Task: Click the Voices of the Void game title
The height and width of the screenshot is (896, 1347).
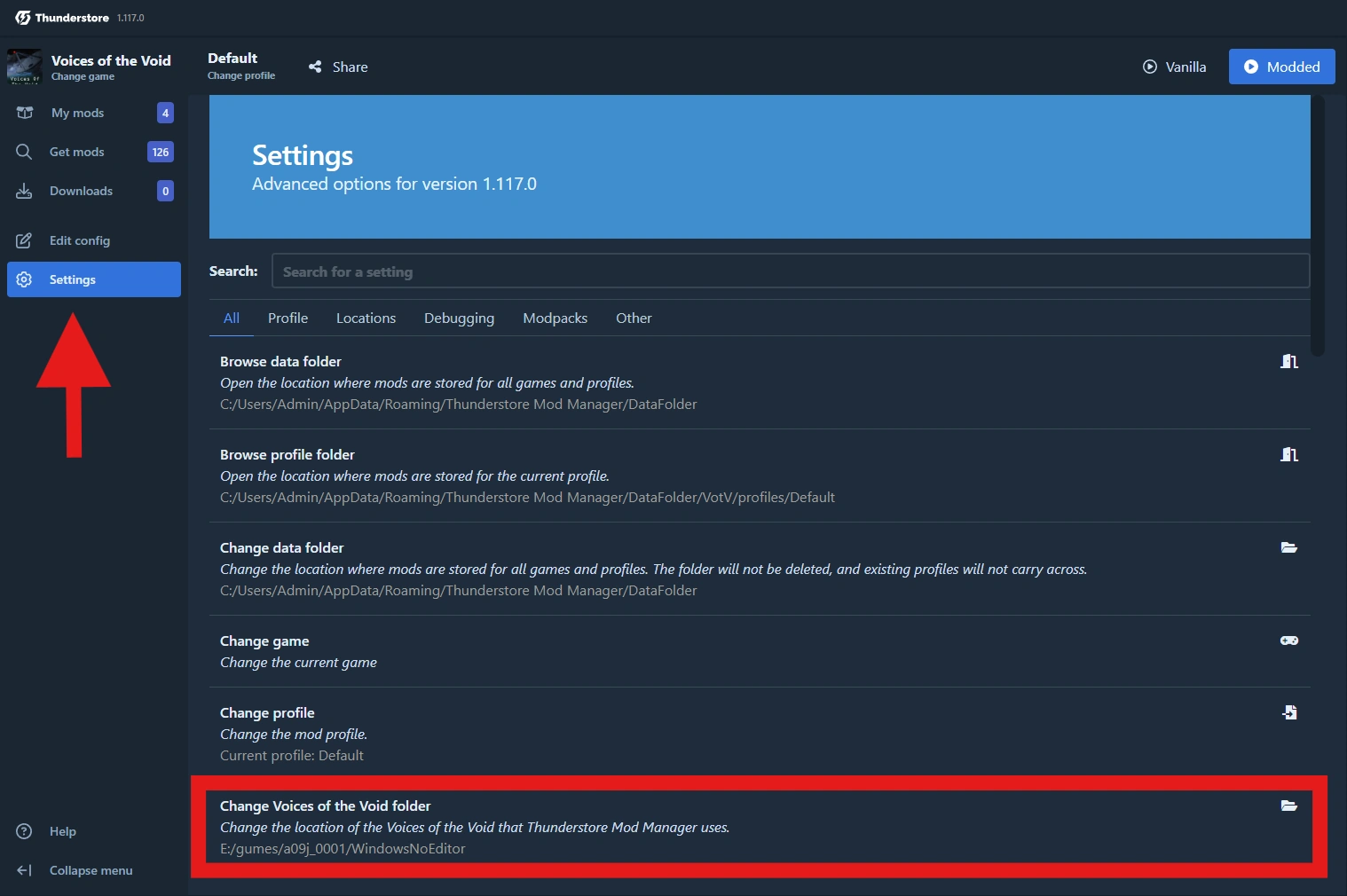Action: click(x=111, y=60)
